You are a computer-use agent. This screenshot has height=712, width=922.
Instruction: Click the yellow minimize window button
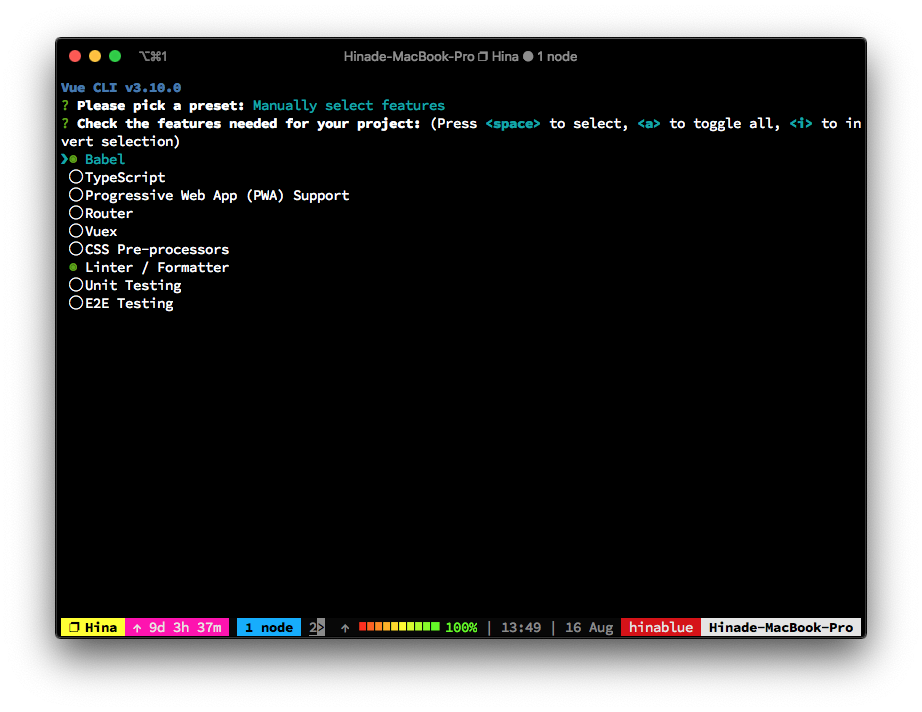point(95,56)
